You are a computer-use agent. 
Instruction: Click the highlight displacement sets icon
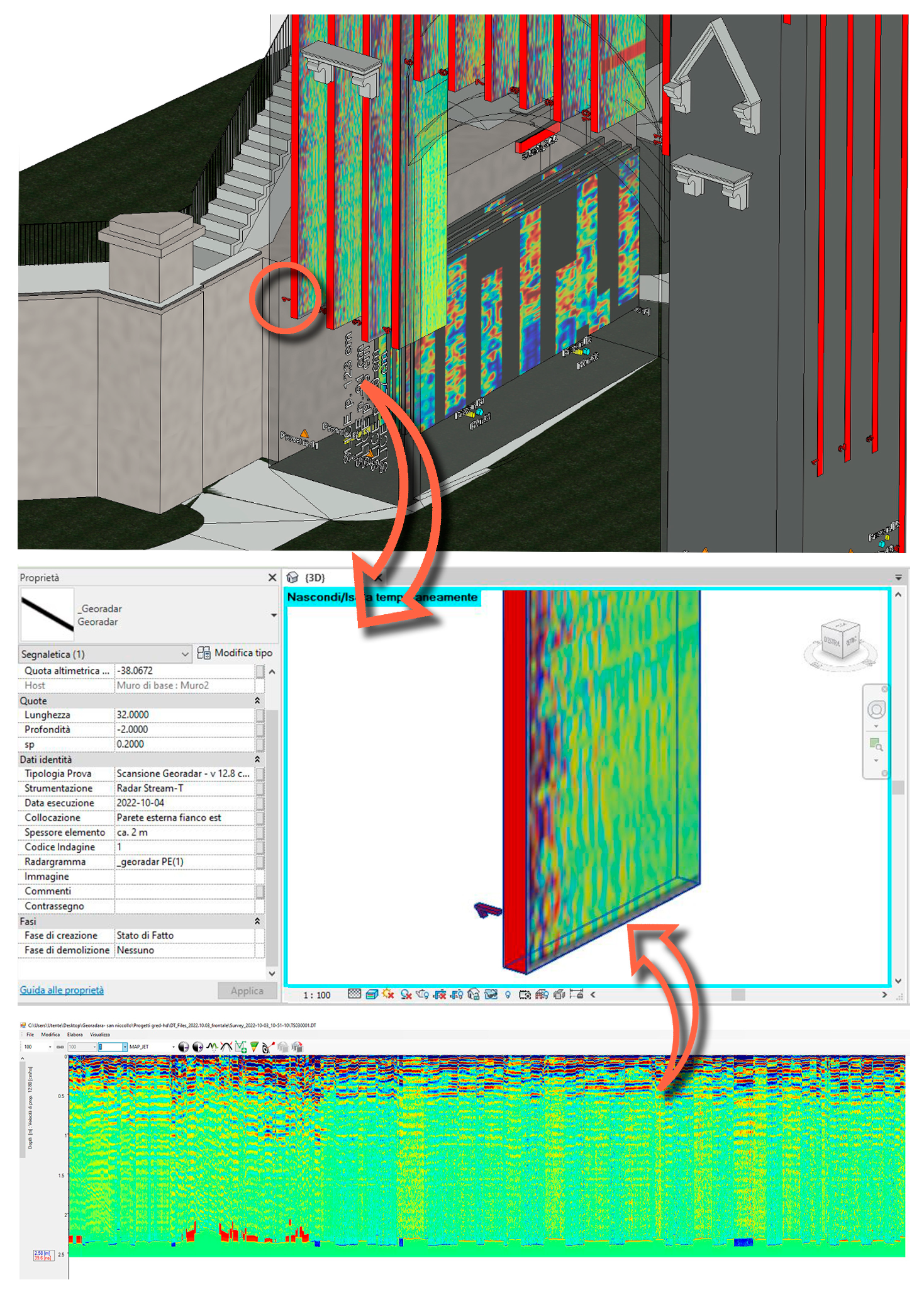559,994
